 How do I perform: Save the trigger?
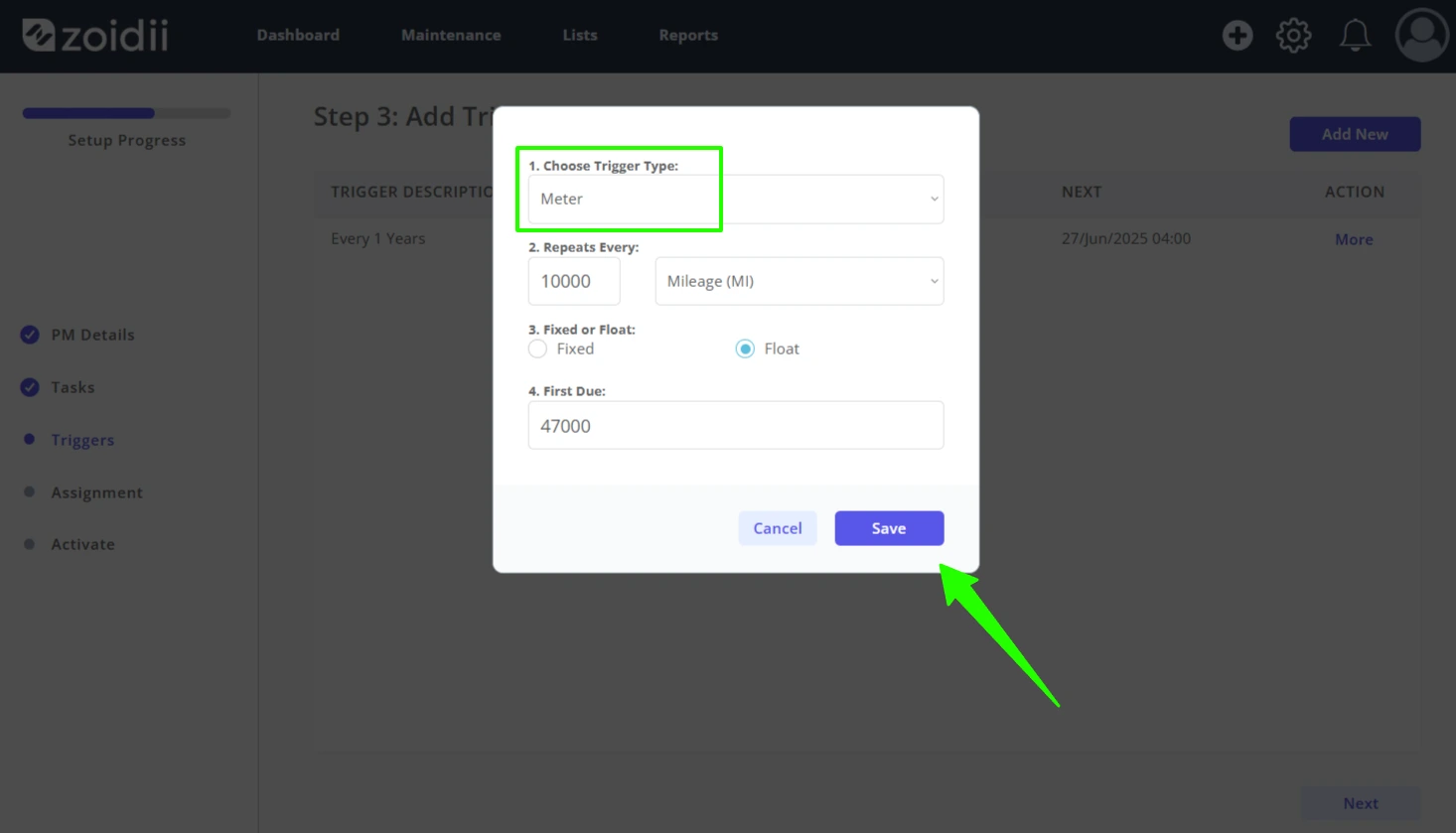tap(889, 528)
